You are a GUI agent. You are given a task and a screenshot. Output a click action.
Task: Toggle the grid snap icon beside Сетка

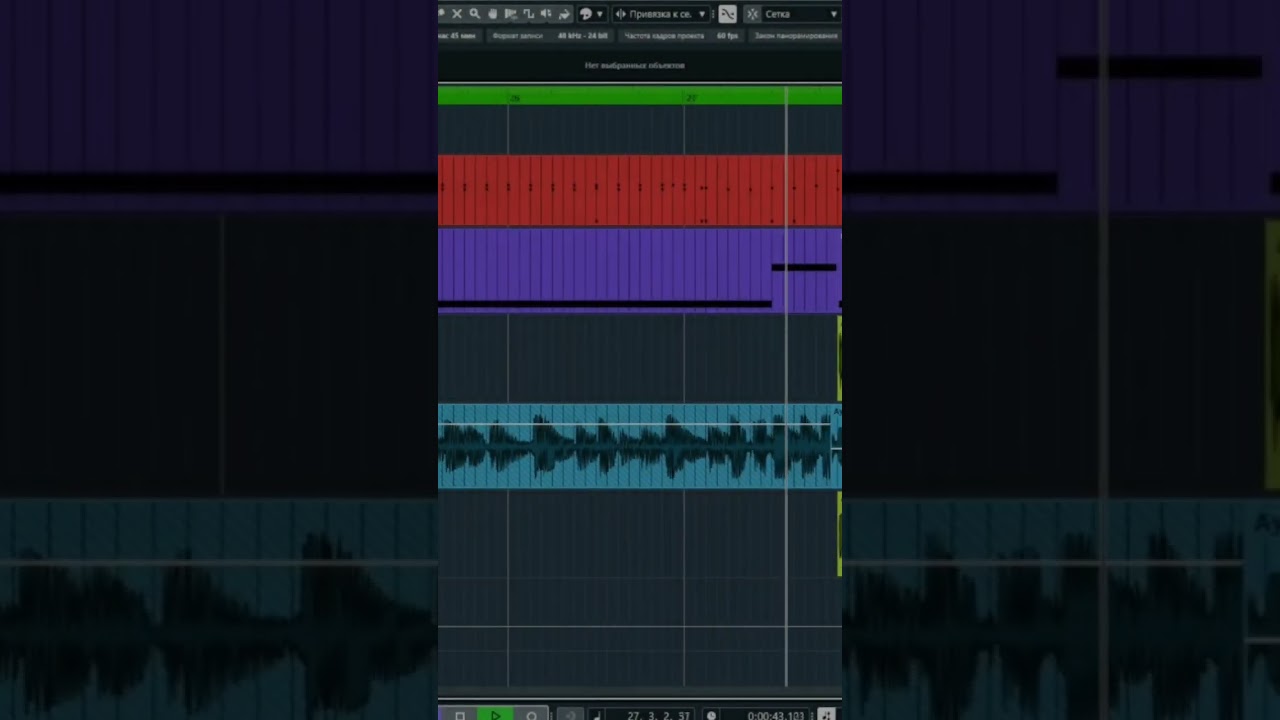pos(752,14)
